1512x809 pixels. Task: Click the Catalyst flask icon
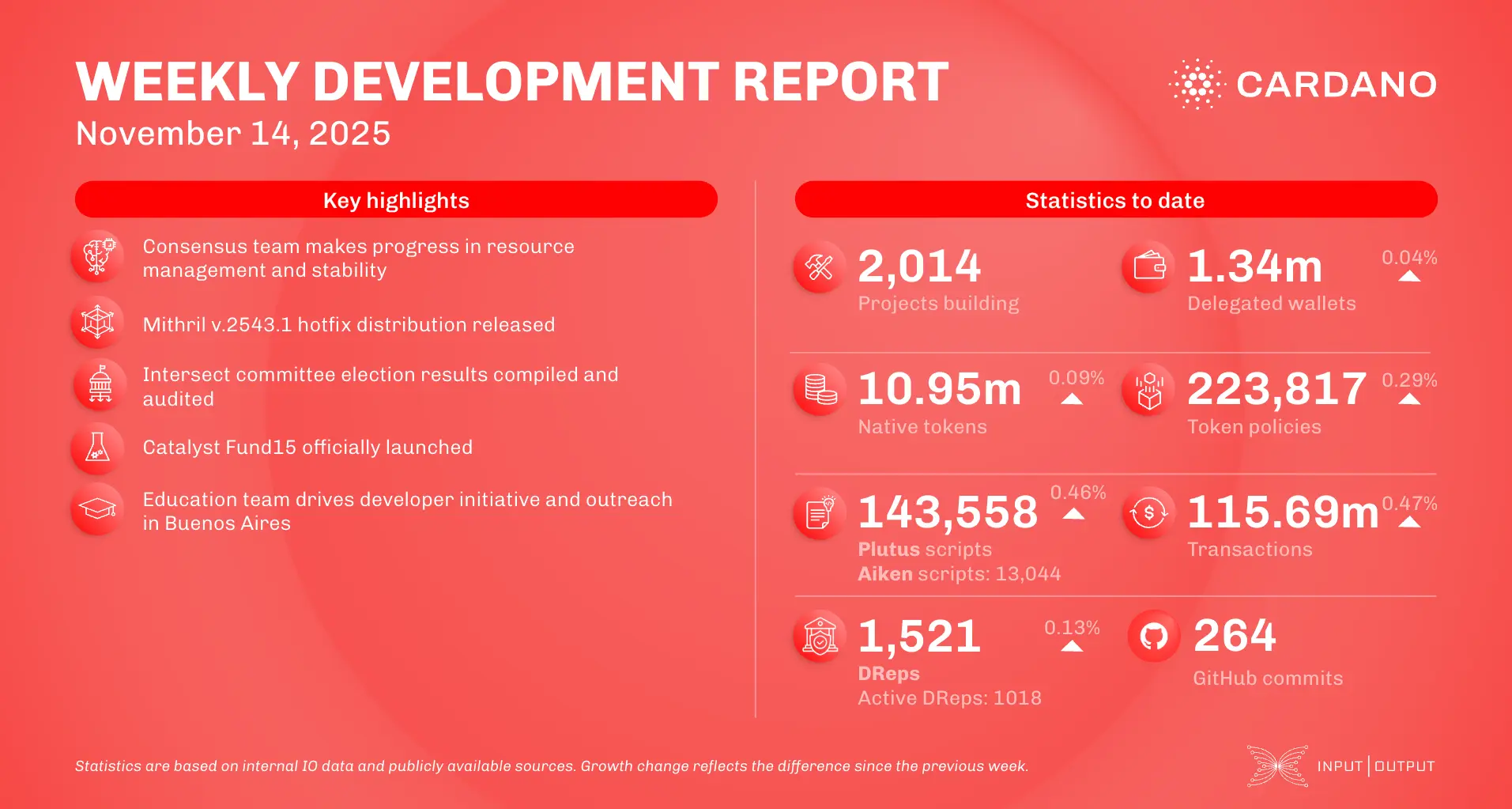coord(96,448)
